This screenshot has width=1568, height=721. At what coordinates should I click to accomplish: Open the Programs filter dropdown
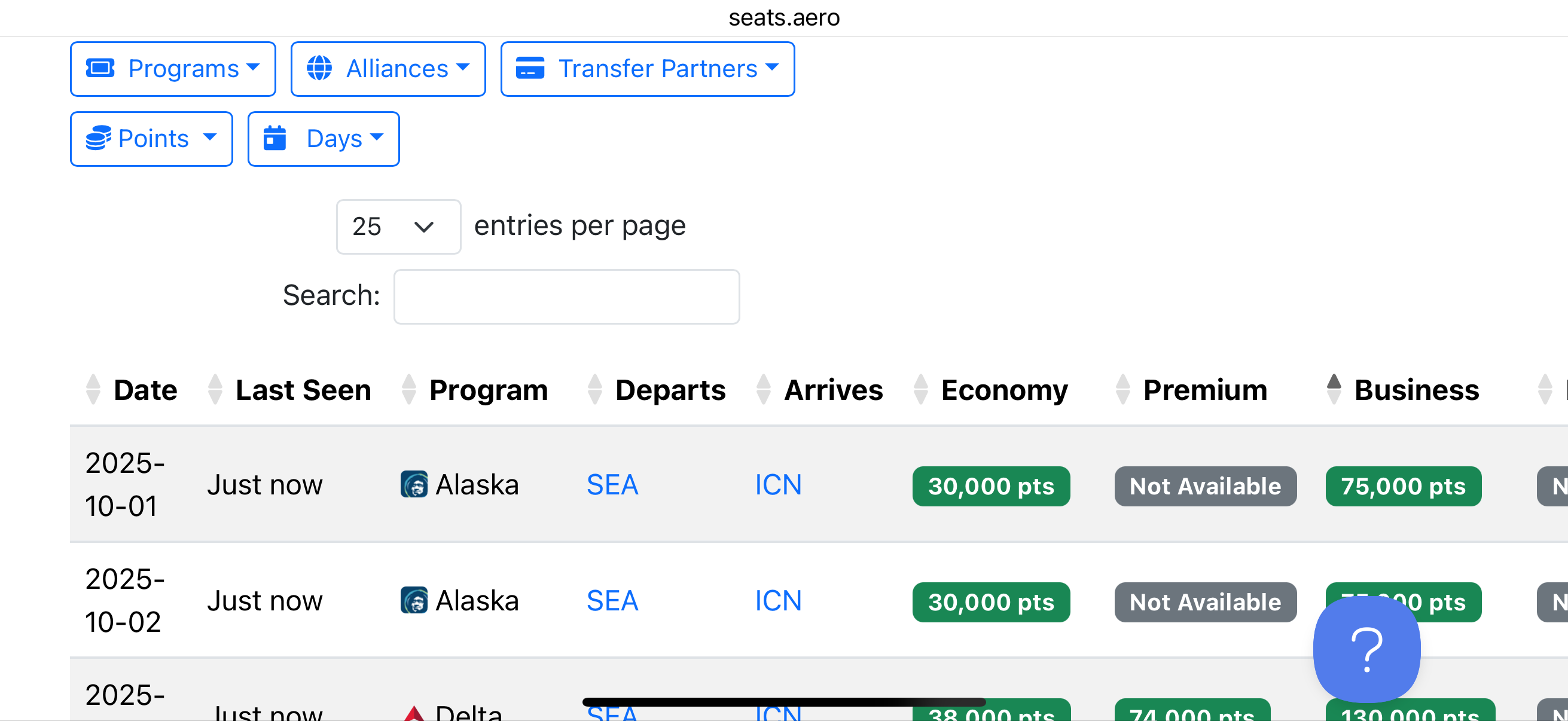(173, 69)
